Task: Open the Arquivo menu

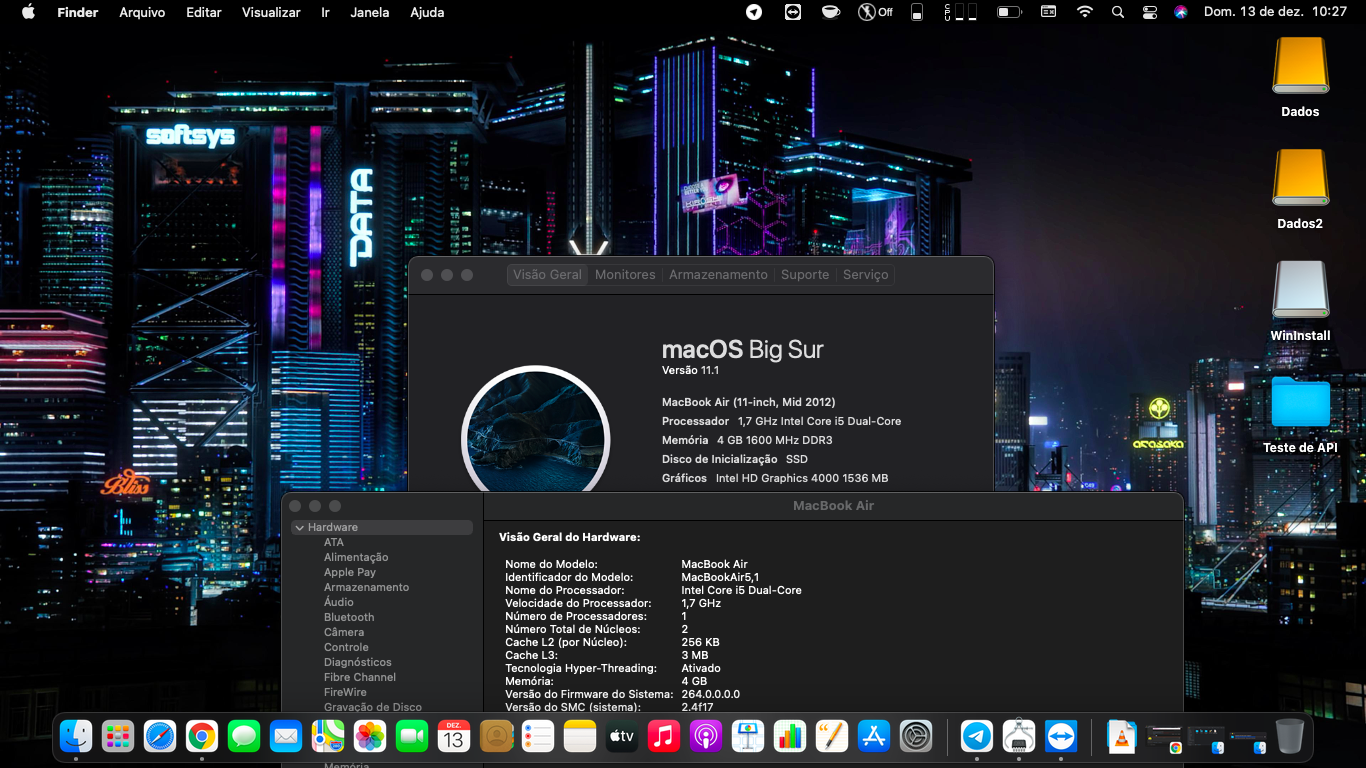Action: (142, 12)
